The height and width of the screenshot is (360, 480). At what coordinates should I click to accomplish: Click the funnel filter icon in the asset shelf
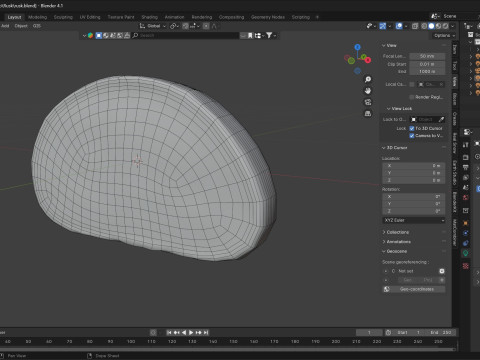pos(269,35)
